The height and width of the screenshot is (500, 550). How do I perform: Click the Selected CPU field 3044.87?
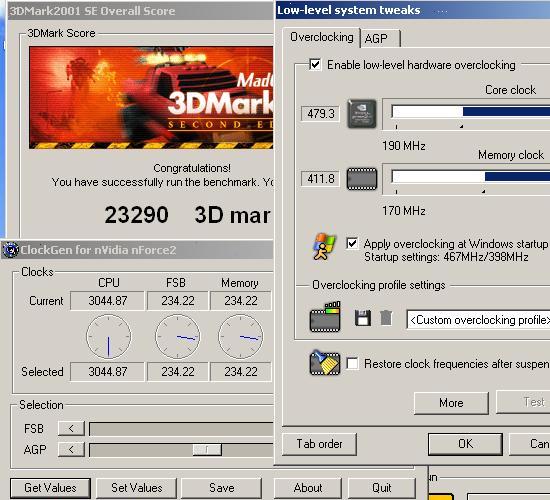[x=107, y=372]
